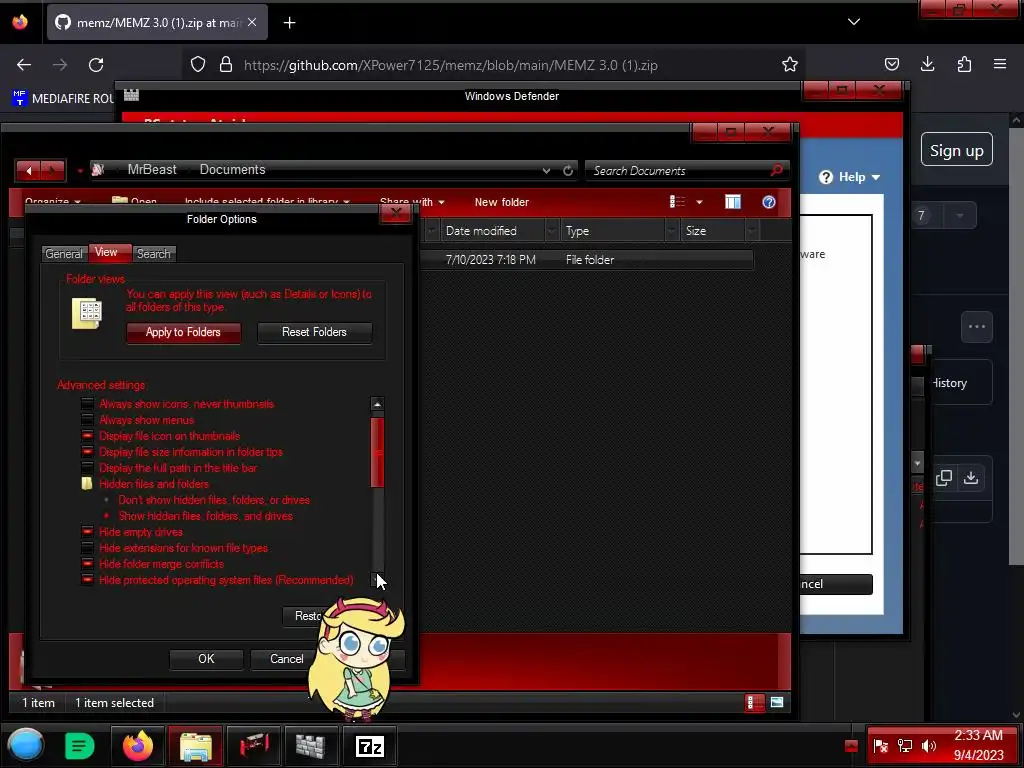Image resolution: width=1024 pixels, height=768 pixels.
Task: Click the Advanced settings scrollbar thumb
Action: coord(377,453)
